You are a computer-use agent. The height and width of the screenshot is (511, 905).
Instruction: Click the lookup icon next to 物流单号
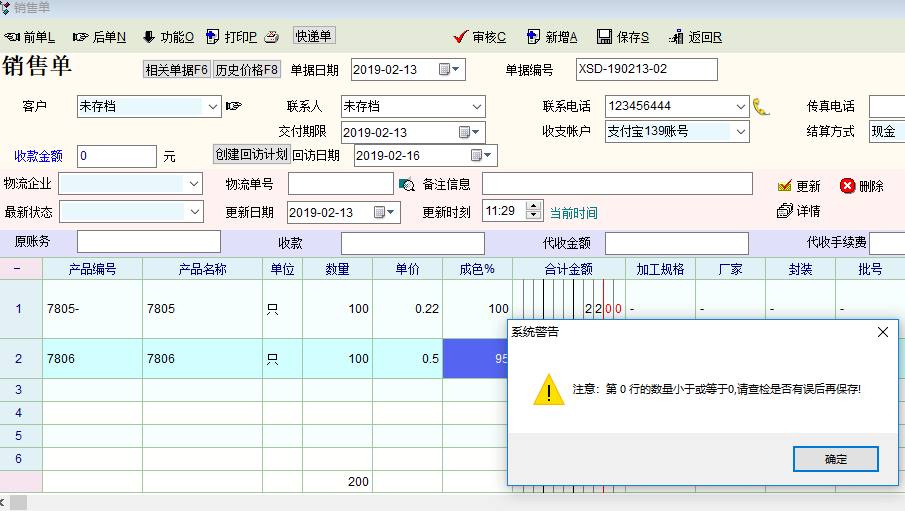coord(406,185)
